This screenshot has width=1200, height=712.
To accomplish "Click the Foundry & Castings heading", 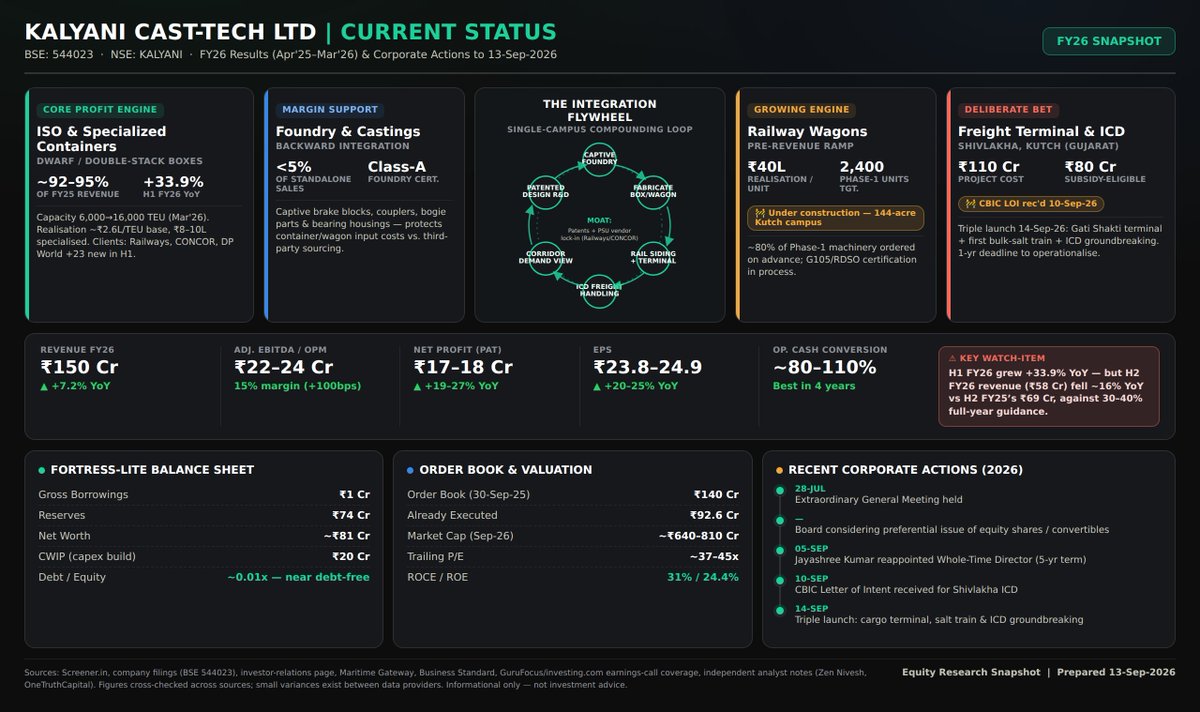I will 348,131.
